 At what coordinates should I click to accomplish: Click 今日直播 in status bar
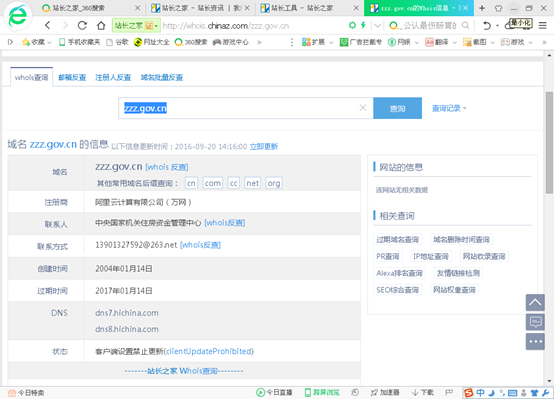274,392
